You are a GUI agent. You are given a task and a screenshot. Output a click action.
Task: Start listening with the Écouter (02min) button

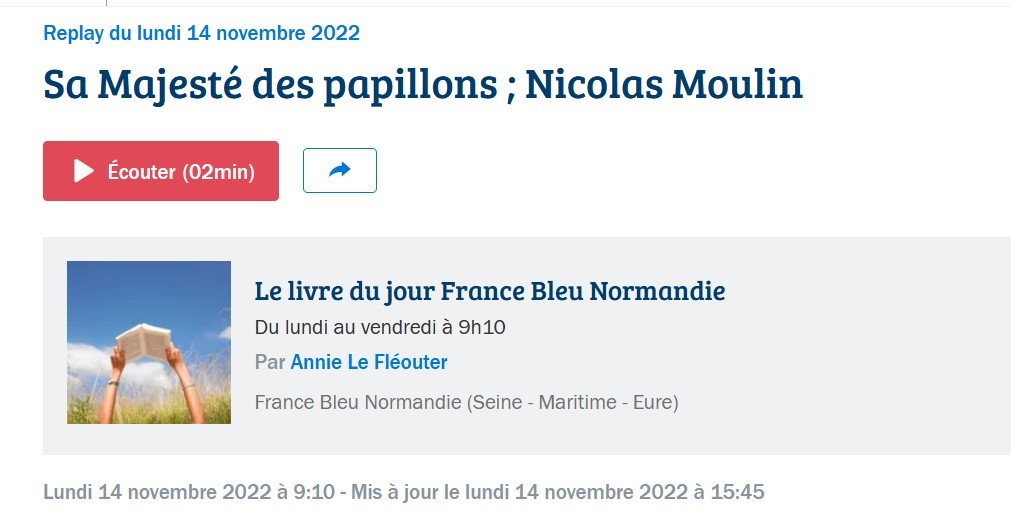click(x=161, y=171)
